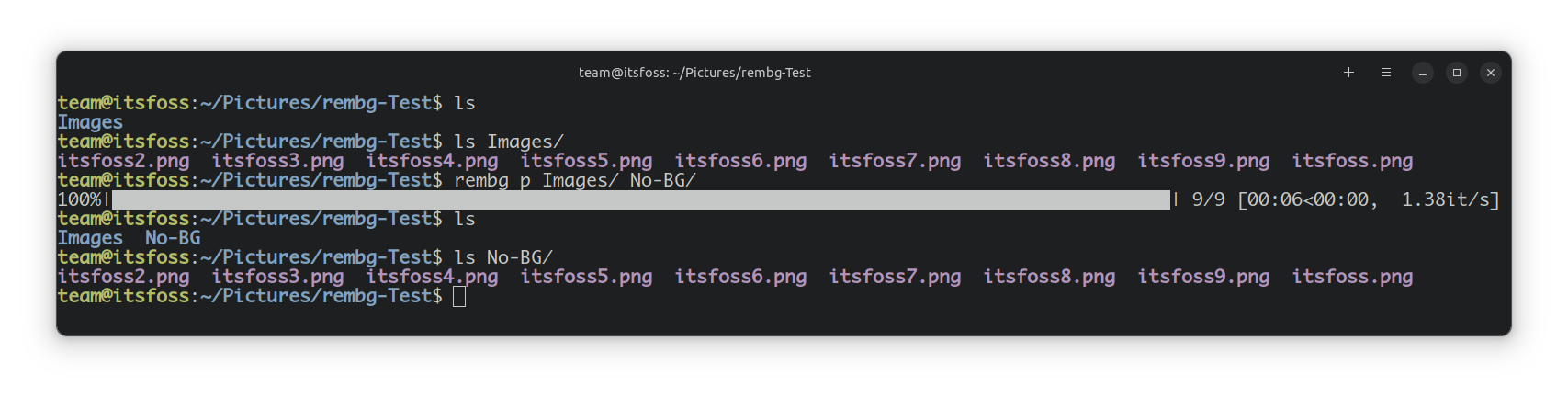The width and height of the screenshot is (1568, 398).
Task: Click itsfoss9.png in the Images/ listing
Action: [x=1203, y=161]
